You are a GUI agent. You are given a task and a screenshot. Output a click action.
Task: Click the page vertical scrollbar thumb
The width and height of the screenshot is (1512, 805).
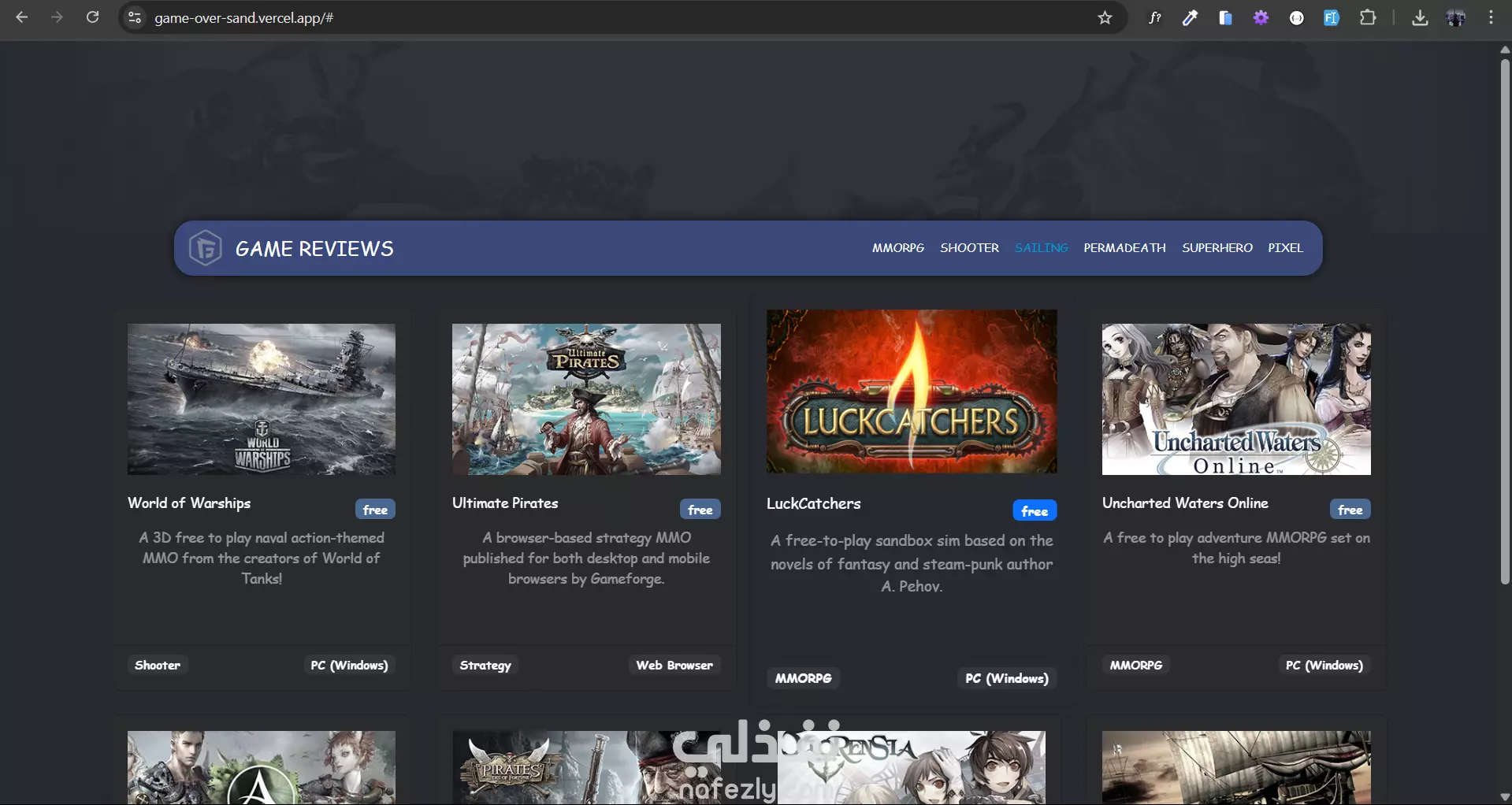(1505, 321)
